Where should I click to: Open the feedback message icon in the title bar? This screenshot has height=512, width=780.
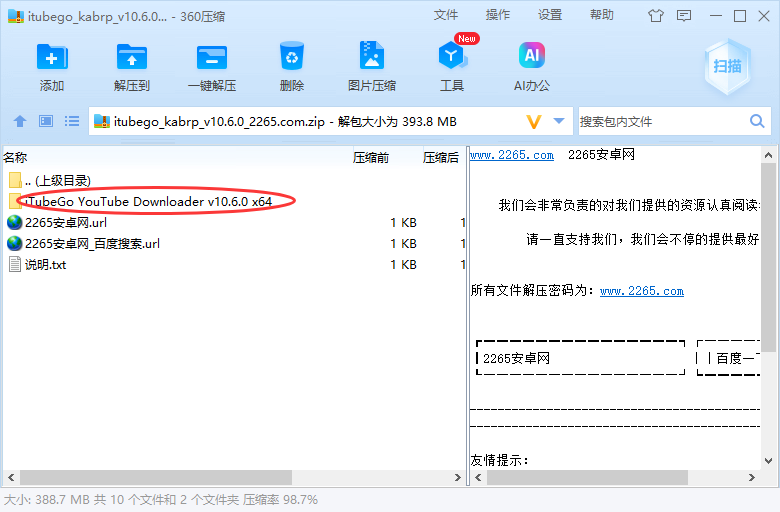point(684,16)
